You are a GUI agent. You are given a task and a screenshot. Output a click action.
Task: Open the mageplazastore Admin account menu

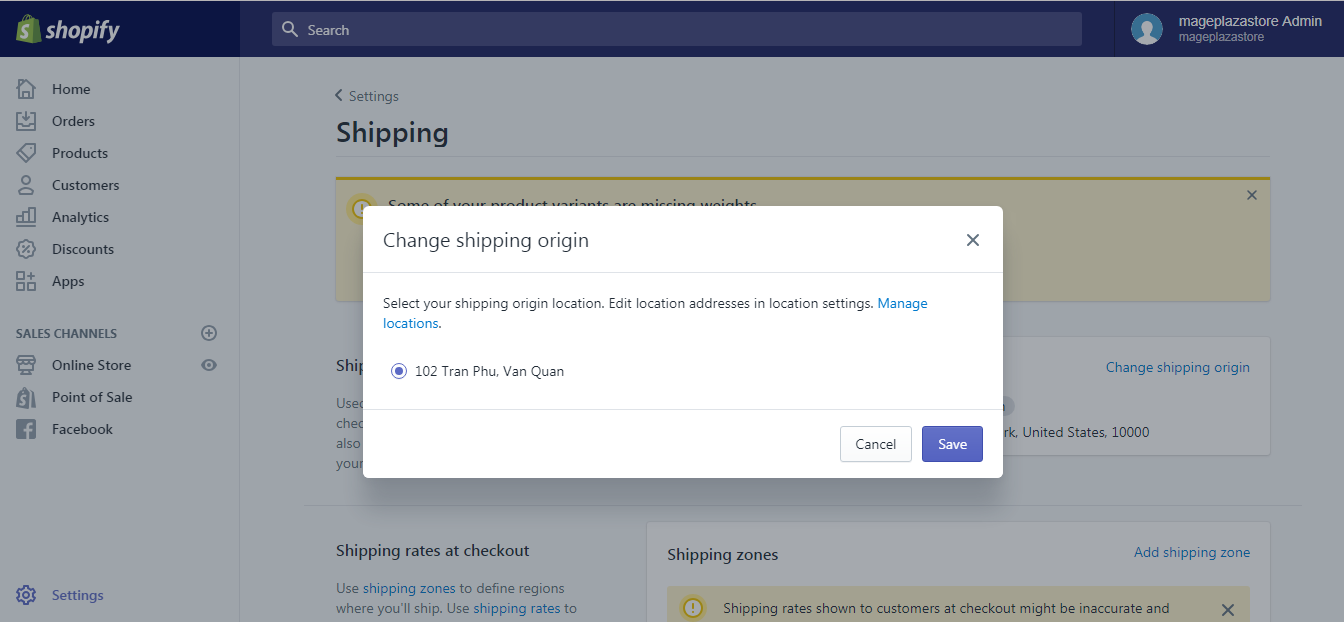tap(1228, 29)
